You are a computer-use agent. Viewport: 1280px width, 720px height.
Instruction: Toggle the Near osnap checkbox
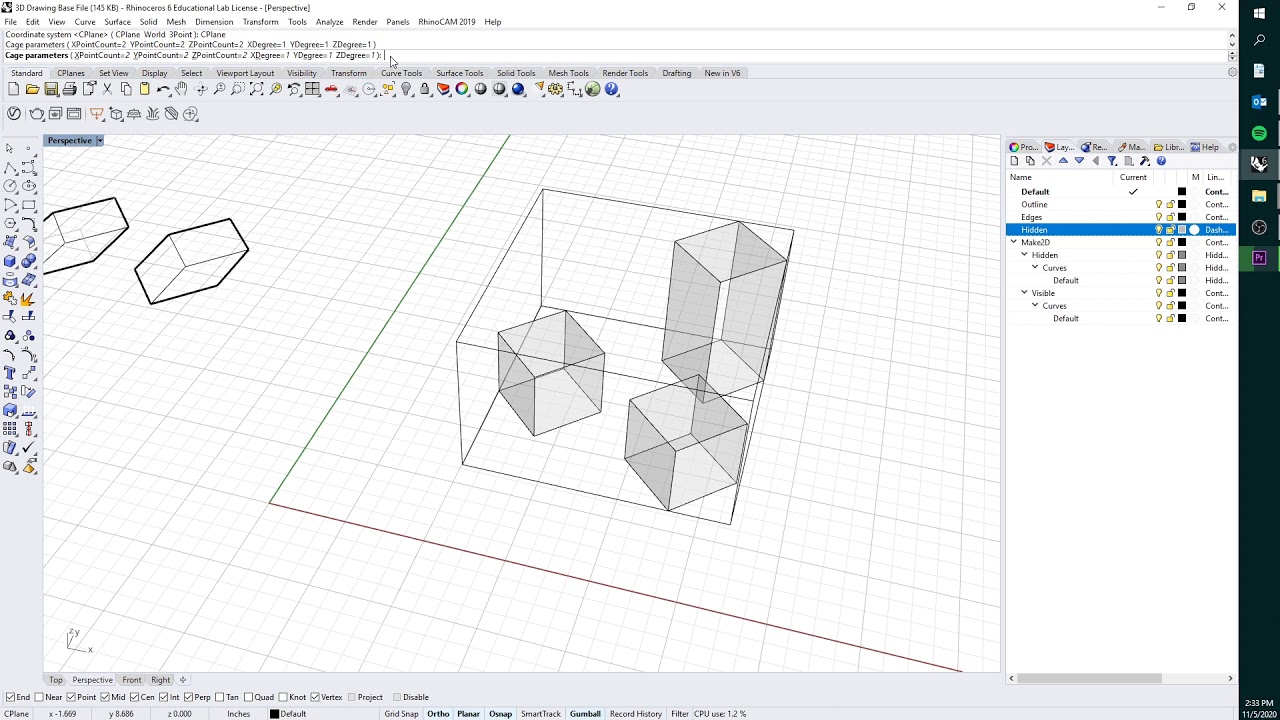39,697
